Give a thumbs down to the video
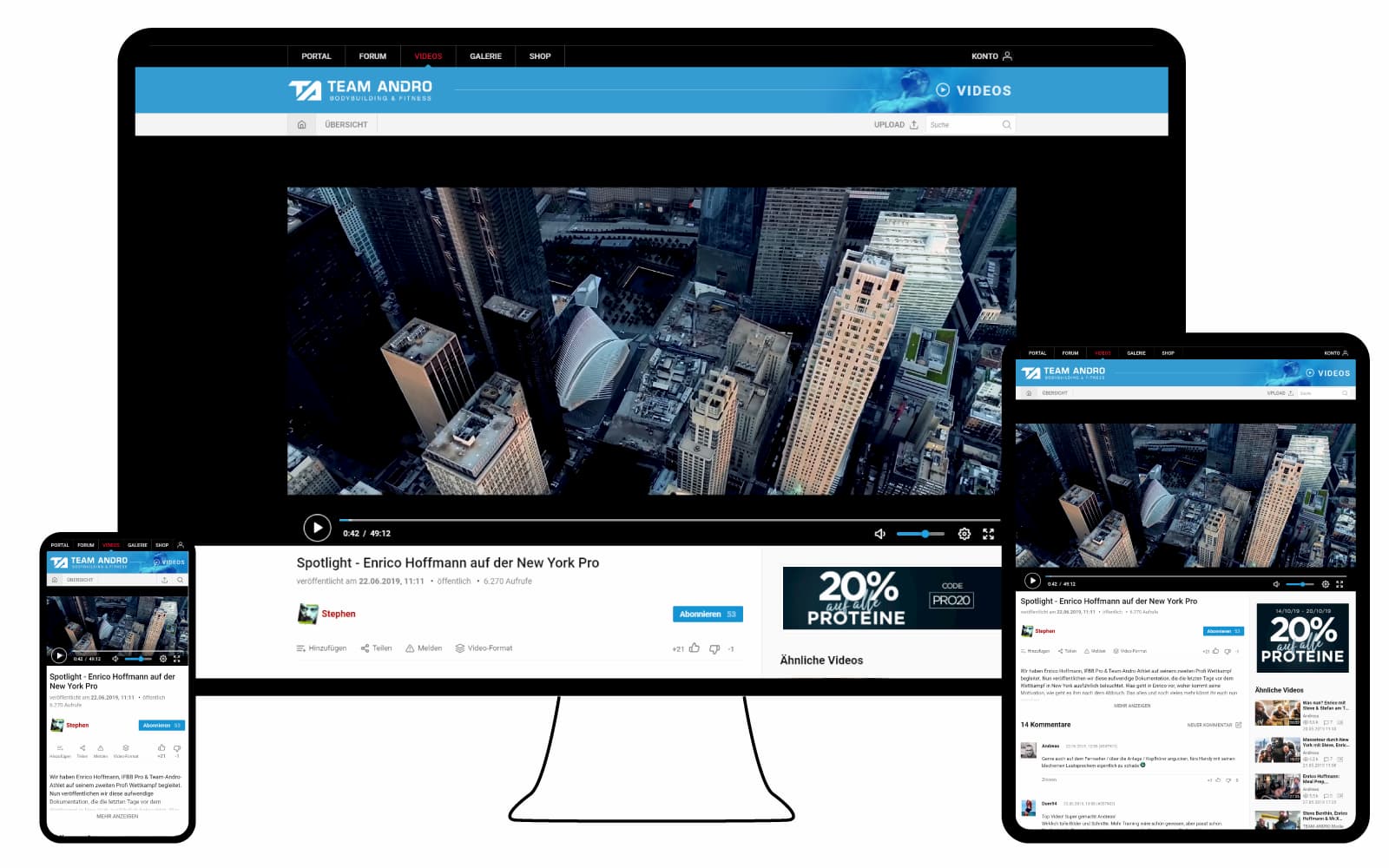1389x868 pixels. pos(714,648)
